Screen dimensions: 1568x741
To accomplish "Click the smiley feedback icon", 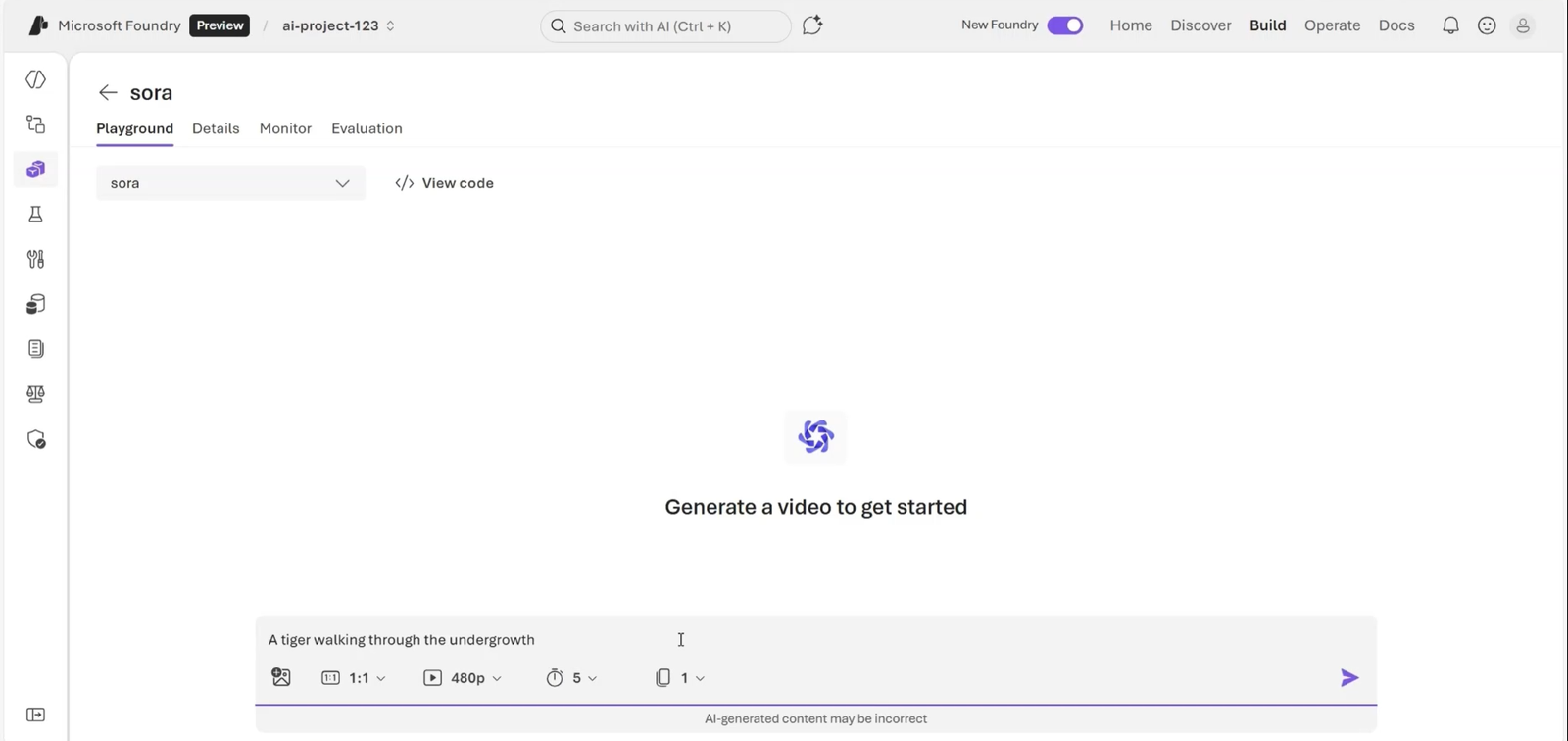I will [x=1487, y=25].
